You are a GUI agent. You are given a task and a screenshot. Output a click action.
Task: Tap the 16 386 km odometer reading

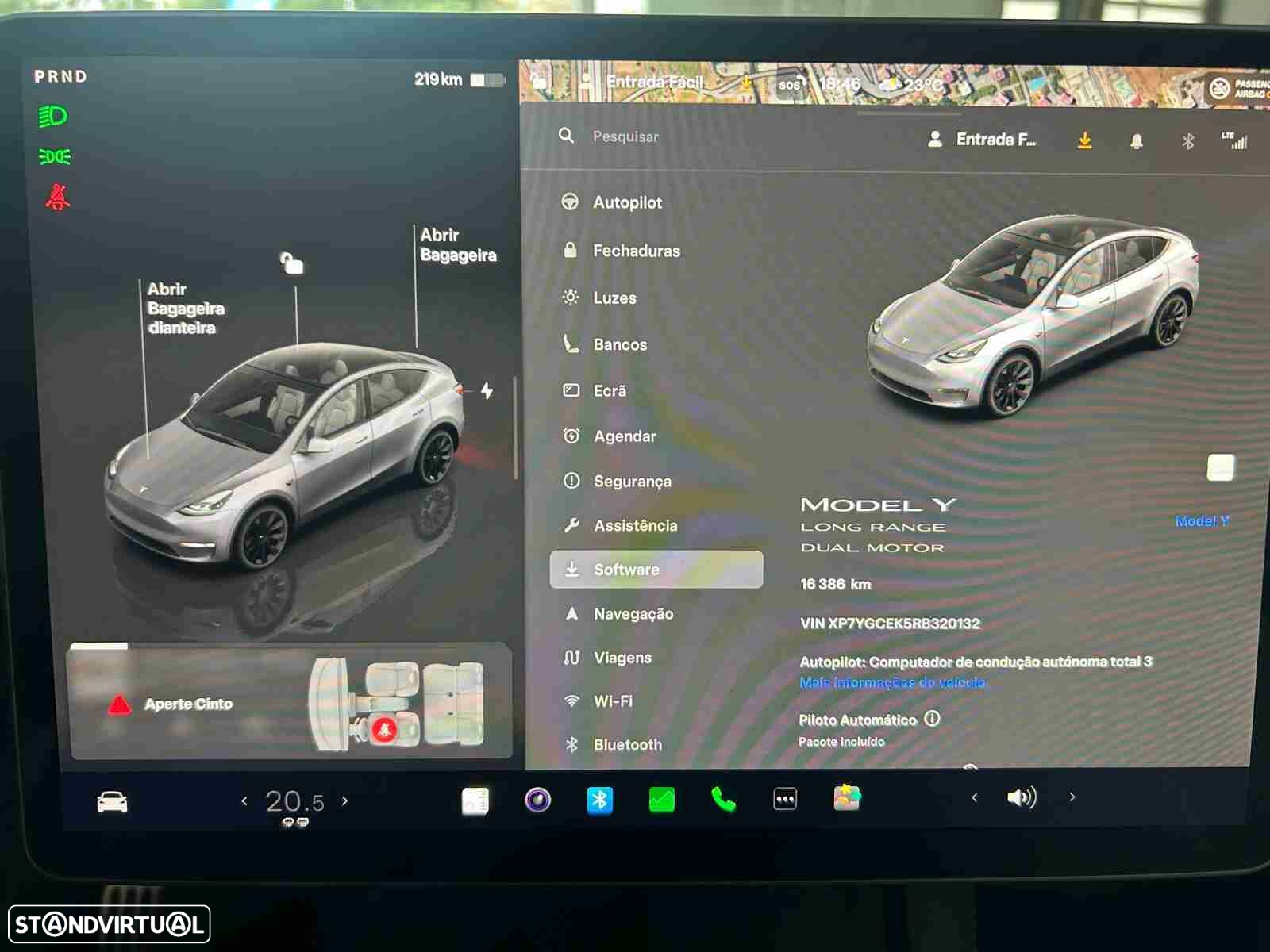coord(836,585)
